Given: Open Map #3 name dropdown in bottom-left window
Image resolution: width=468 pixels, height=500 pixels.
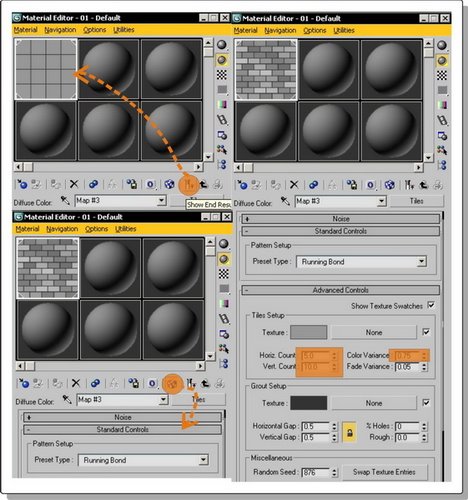Looking at the screenshot, I should [x=163, y=400].
